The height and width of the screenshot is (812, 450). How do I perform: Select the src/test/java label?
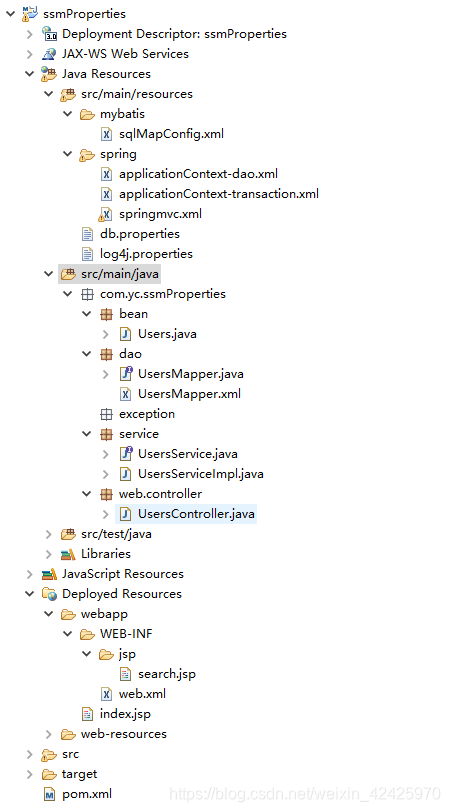pyautogui.click(x=117, y=534)
